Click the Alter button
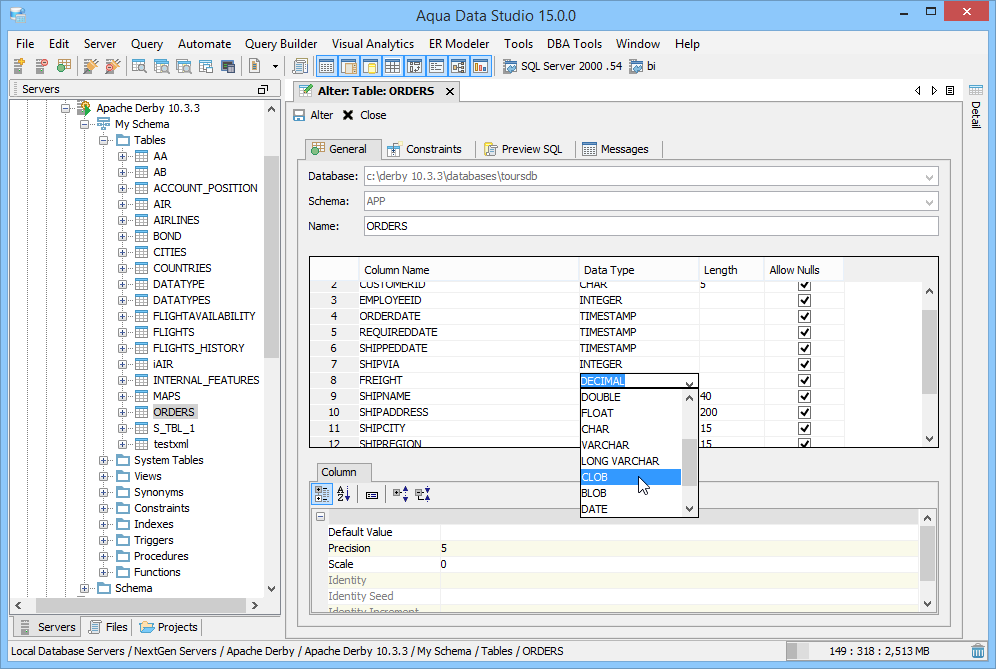996x669 pixels. [313, 115]
